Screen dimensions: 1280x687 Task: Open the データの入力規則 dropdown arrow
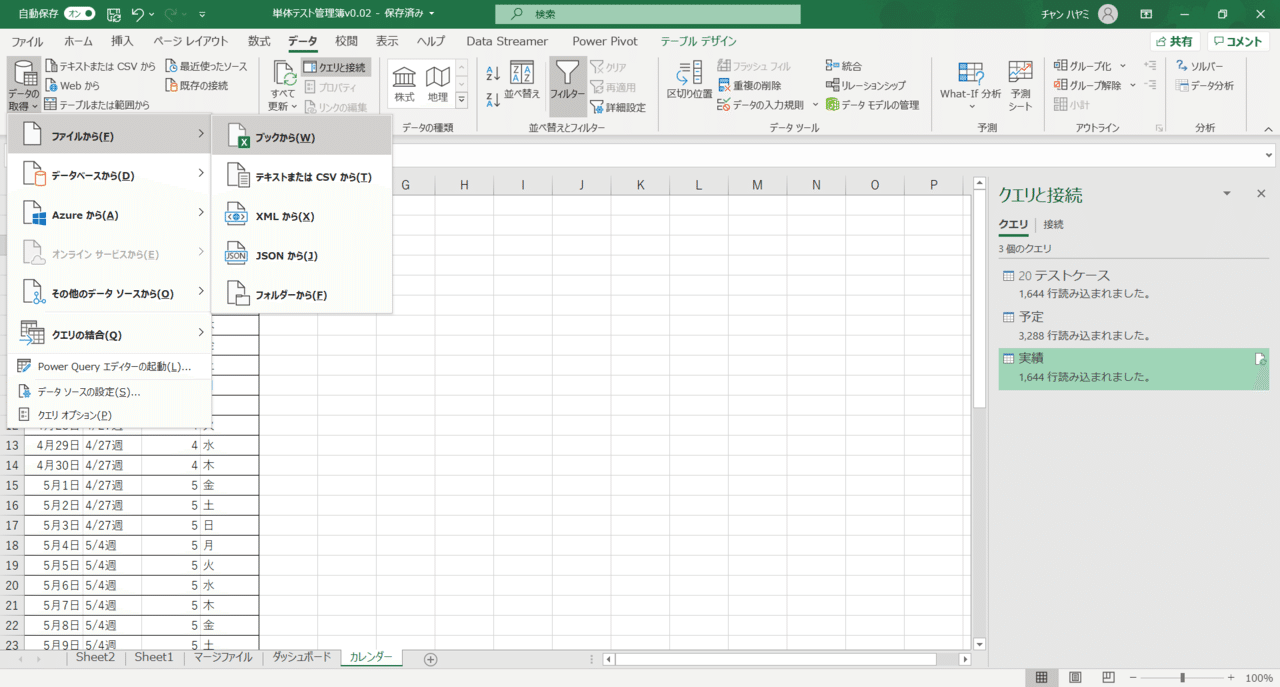(x=815, y=105)
